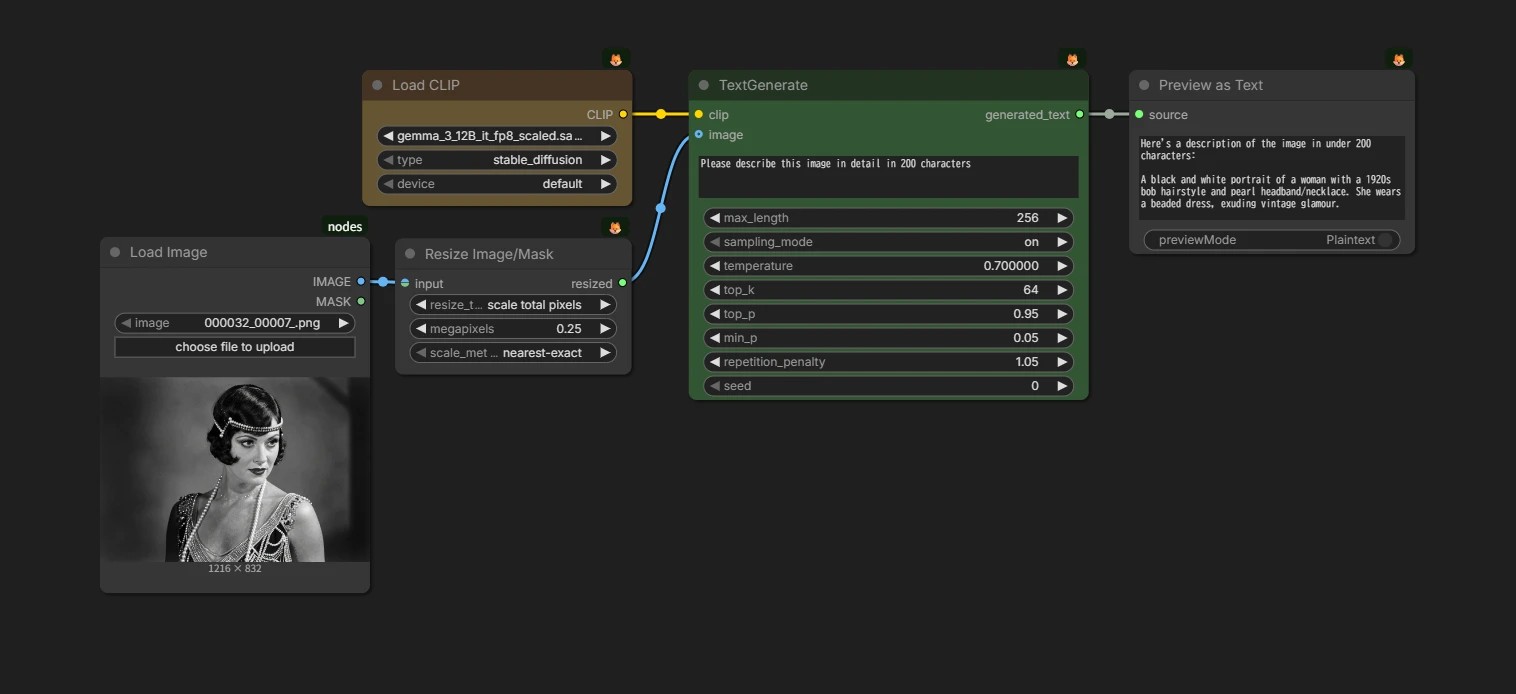Click the clip input port on TextGenerate
The image size is (1516, 694).
(698, 115)
